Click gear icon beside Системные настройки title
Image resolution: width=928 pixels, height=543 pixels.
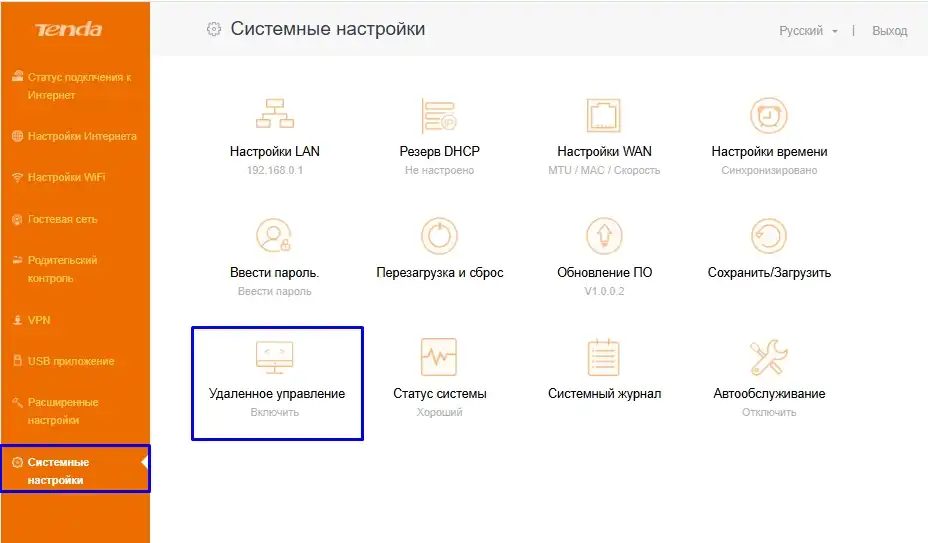(x=214, y=29)
